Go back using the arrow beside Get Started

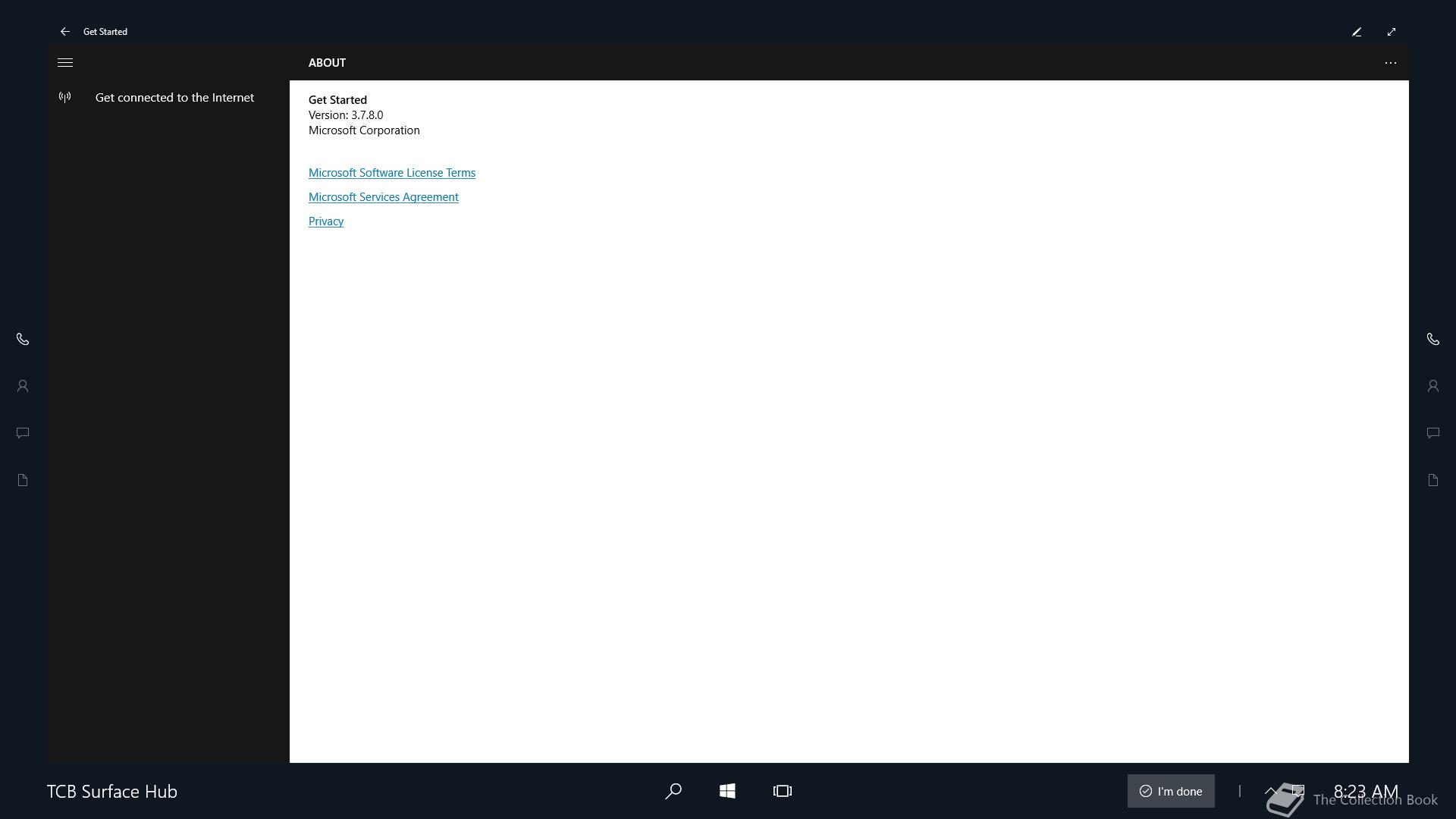point(65,32)
